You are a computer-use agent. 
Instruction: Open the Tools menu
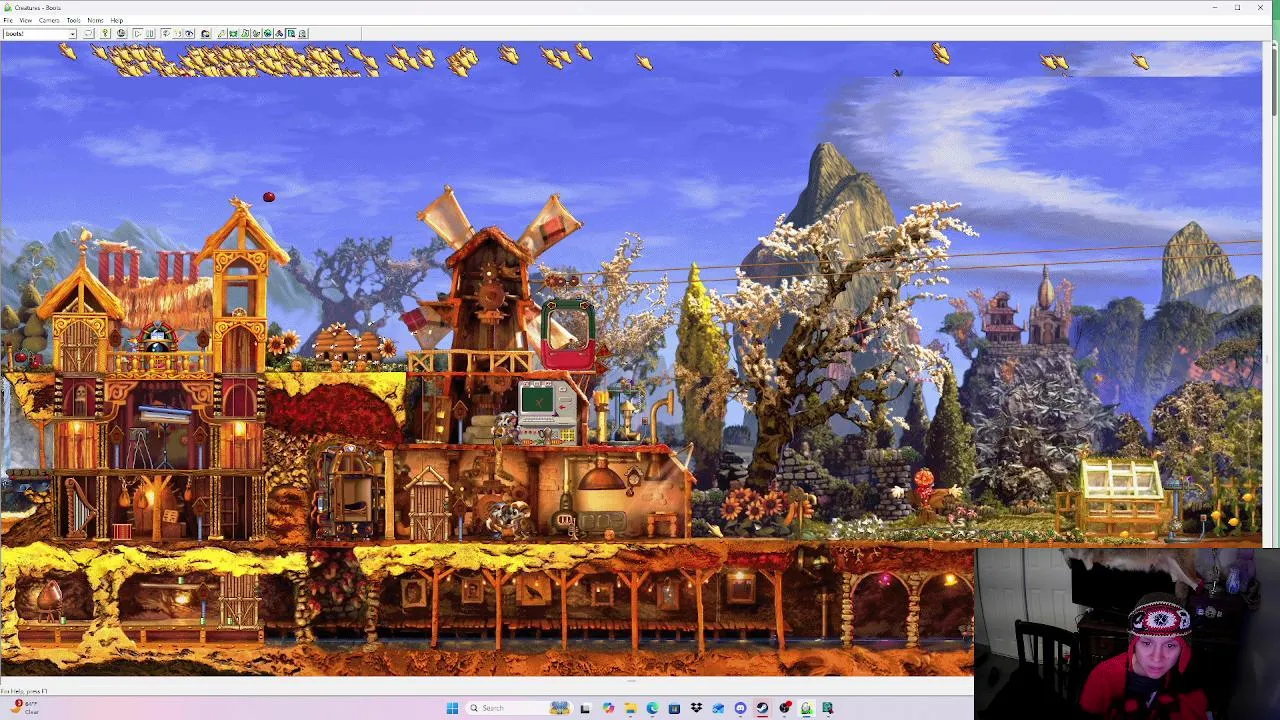coord(74,20)
